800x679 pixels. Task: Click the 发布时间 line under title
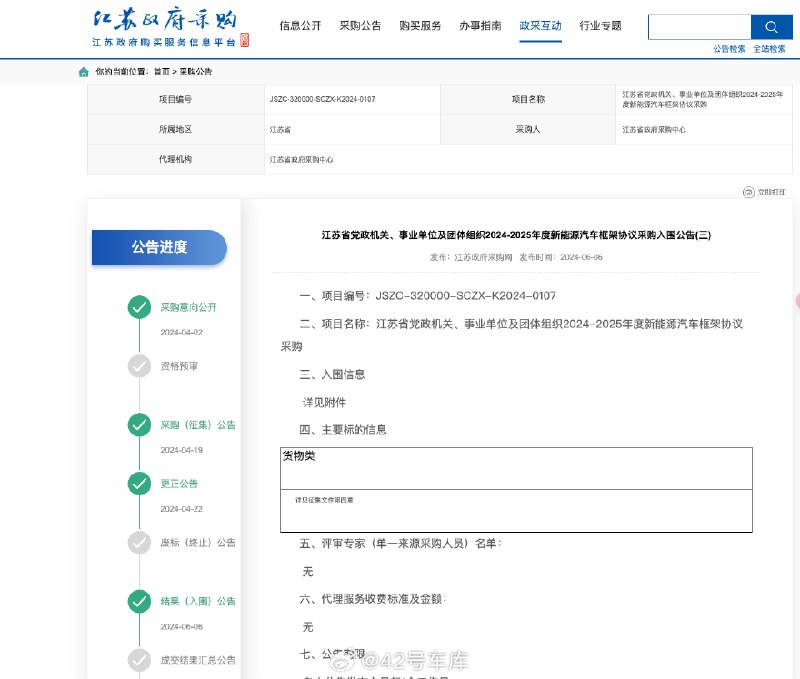(561, 258)
